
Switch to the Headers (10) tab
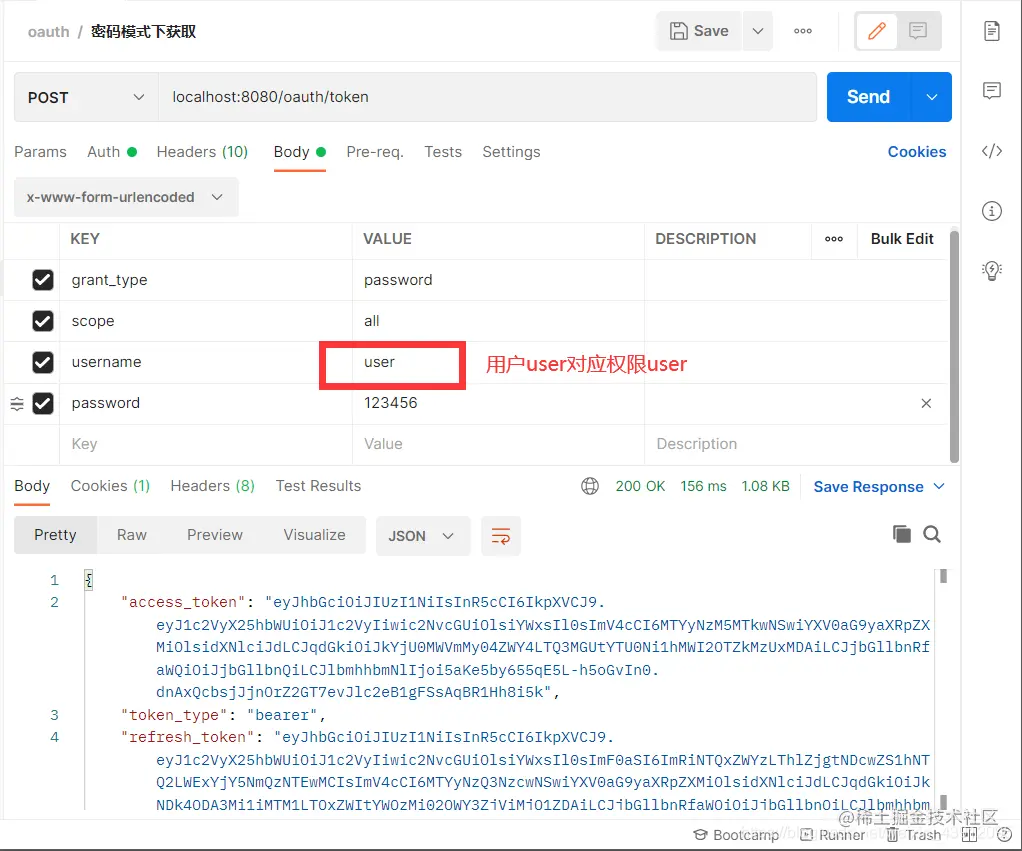(202, 152)
